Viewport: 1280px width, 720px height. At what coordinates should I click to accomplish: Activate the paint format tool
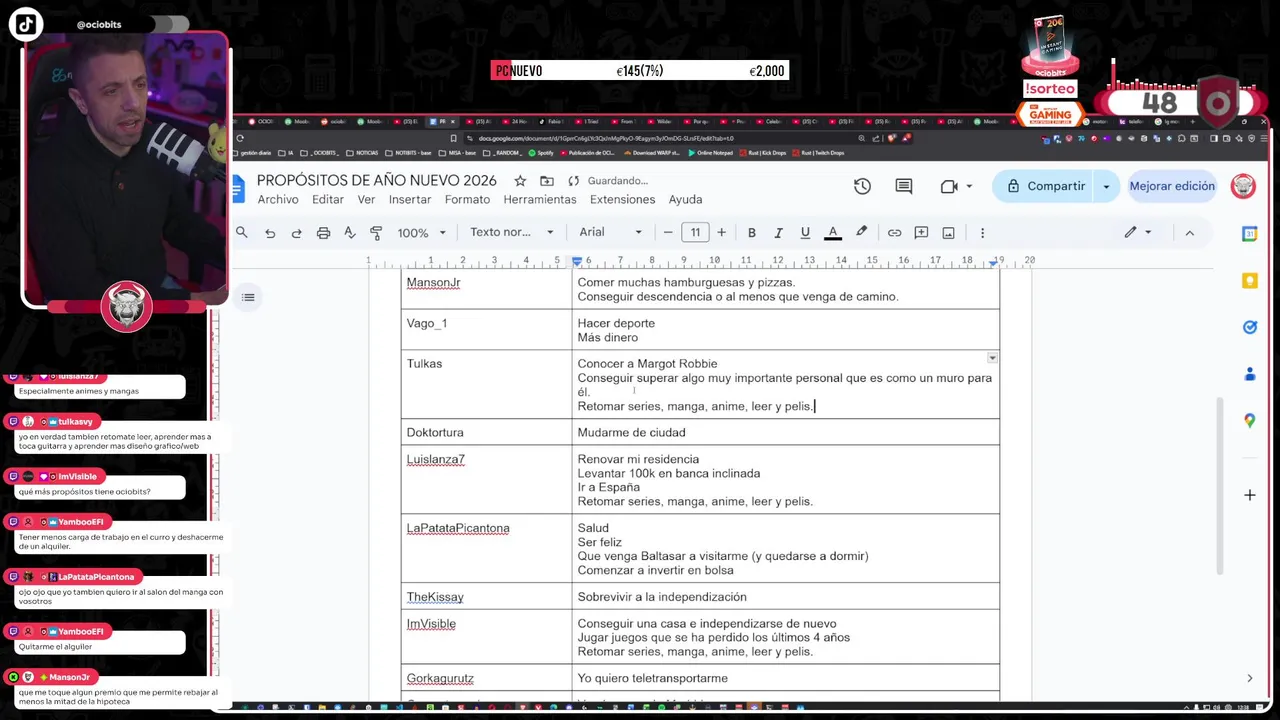pyautogui.click(x=376, y=232)
